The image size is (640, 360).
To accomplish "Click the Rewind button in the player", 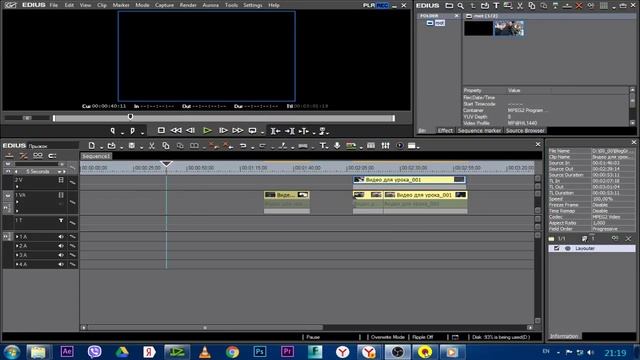I will pyautogui.click(x=176, y=131).
